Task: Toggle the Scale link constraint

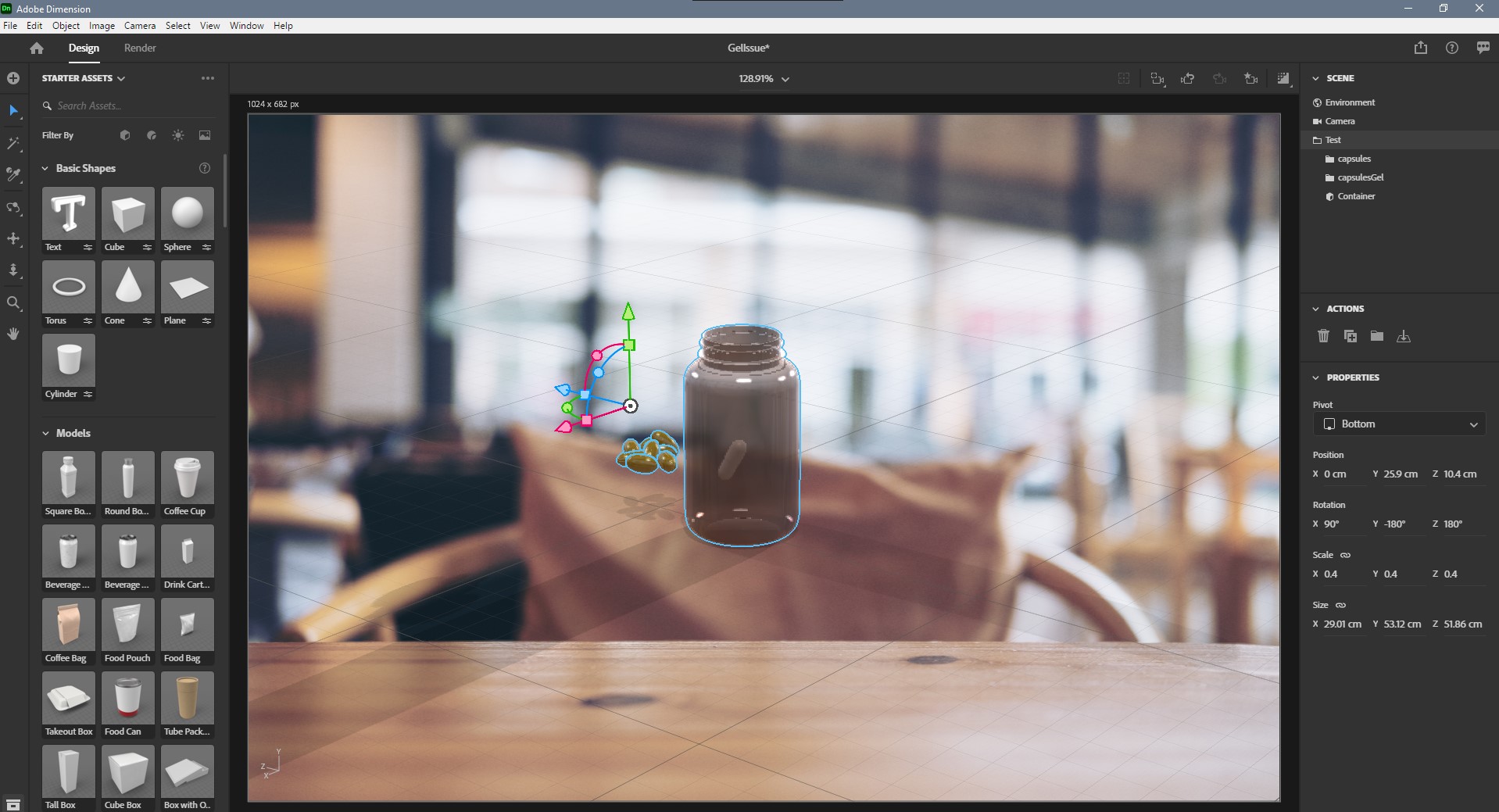Action: (1346, 555)
